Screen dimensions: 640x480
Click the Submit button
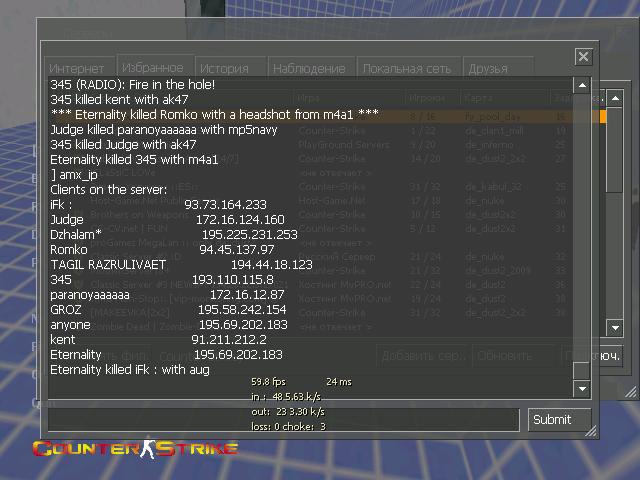pyautogui.click(x=559, y=419)
